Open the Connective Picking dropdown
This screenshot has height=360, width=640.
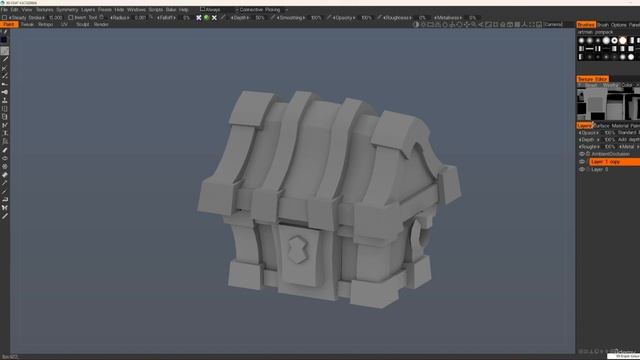pyautogui.click(x=261, y=9)
